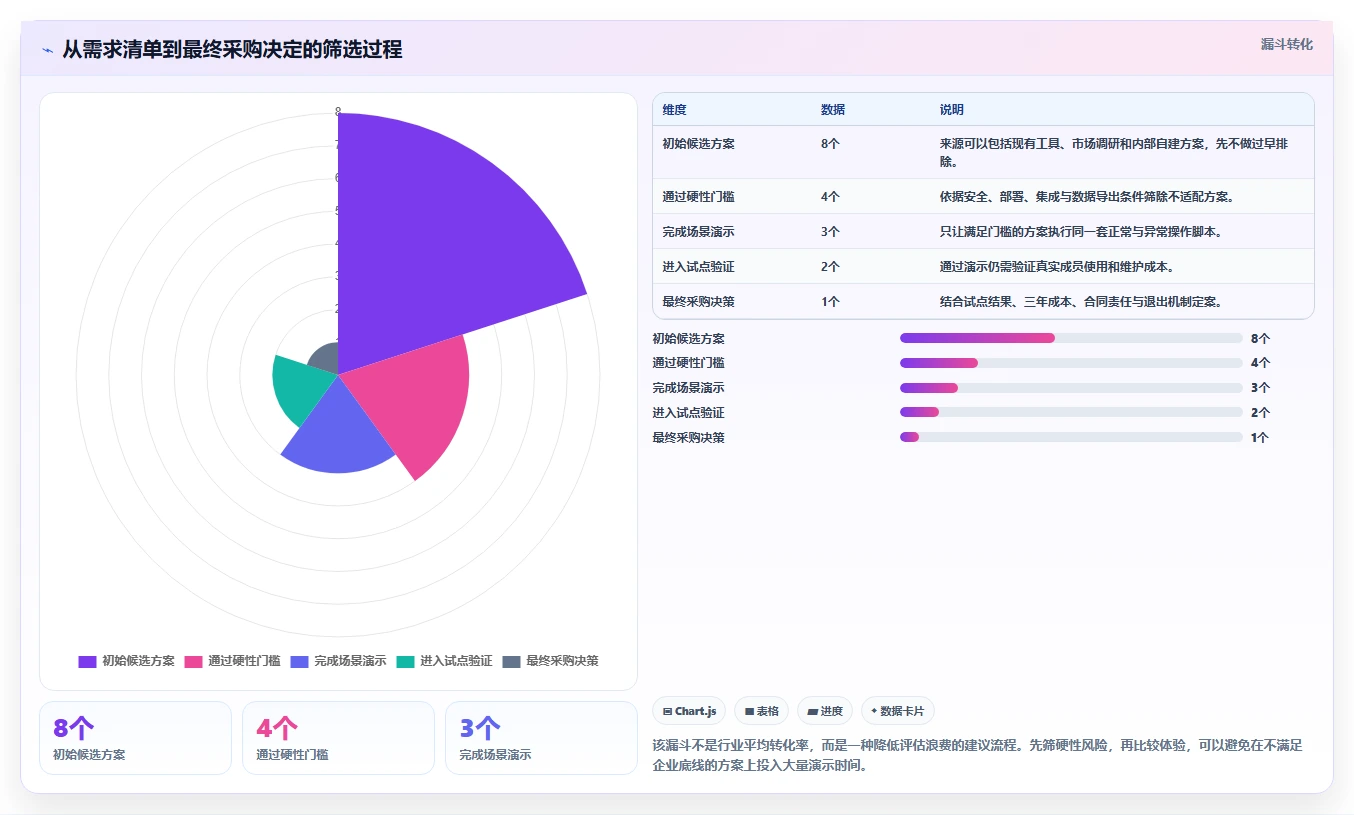1354x815 pixels.
Task: Open the 4个 通过硬性门槛 stat card
Action: coord(338,738)
